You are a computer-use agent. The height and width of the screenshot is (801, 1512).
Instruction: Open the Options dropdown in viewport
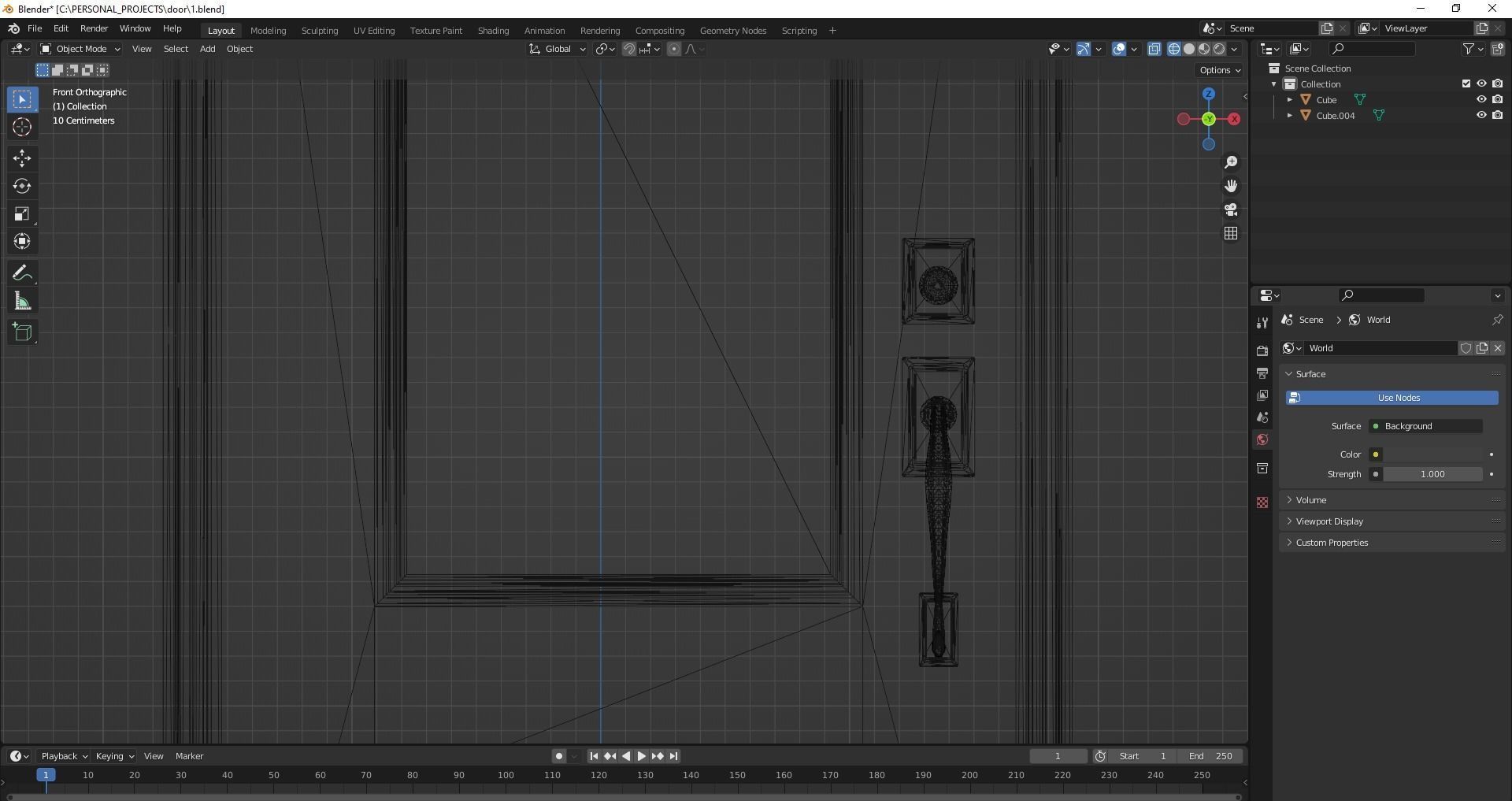[1220, 70]
